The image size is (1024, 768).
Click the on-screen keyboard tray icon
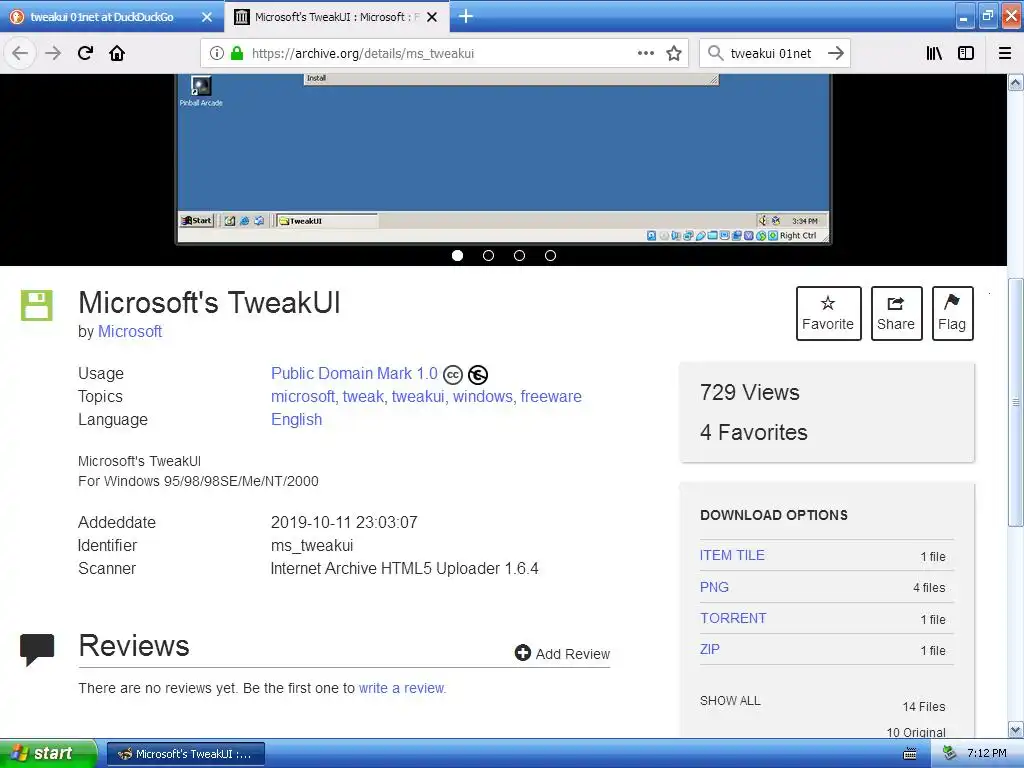pyautogui.click(x=909, y=754)
